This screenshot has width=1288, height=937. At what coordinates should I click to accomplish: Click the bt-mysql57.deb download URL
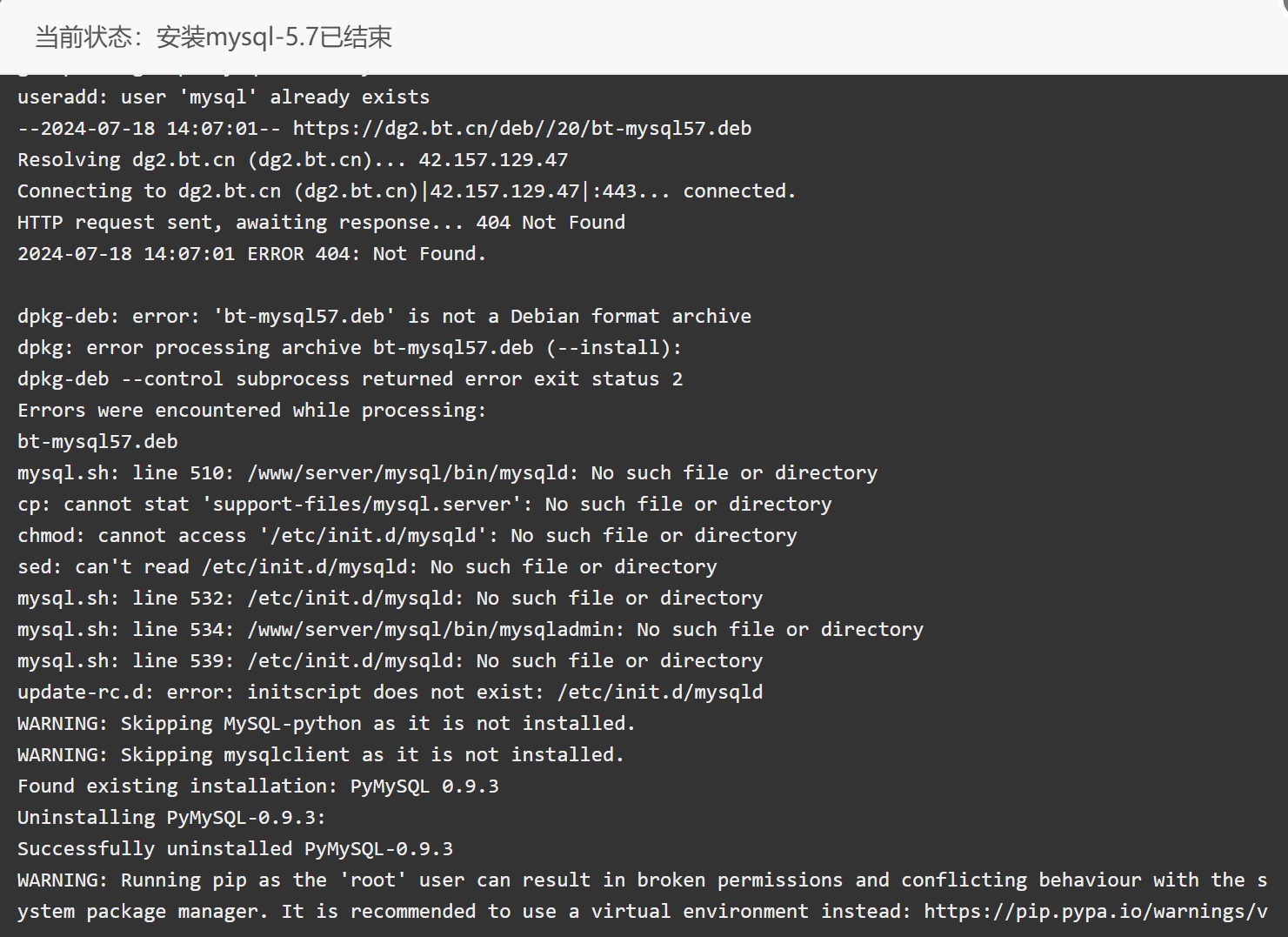pos(522,129)
